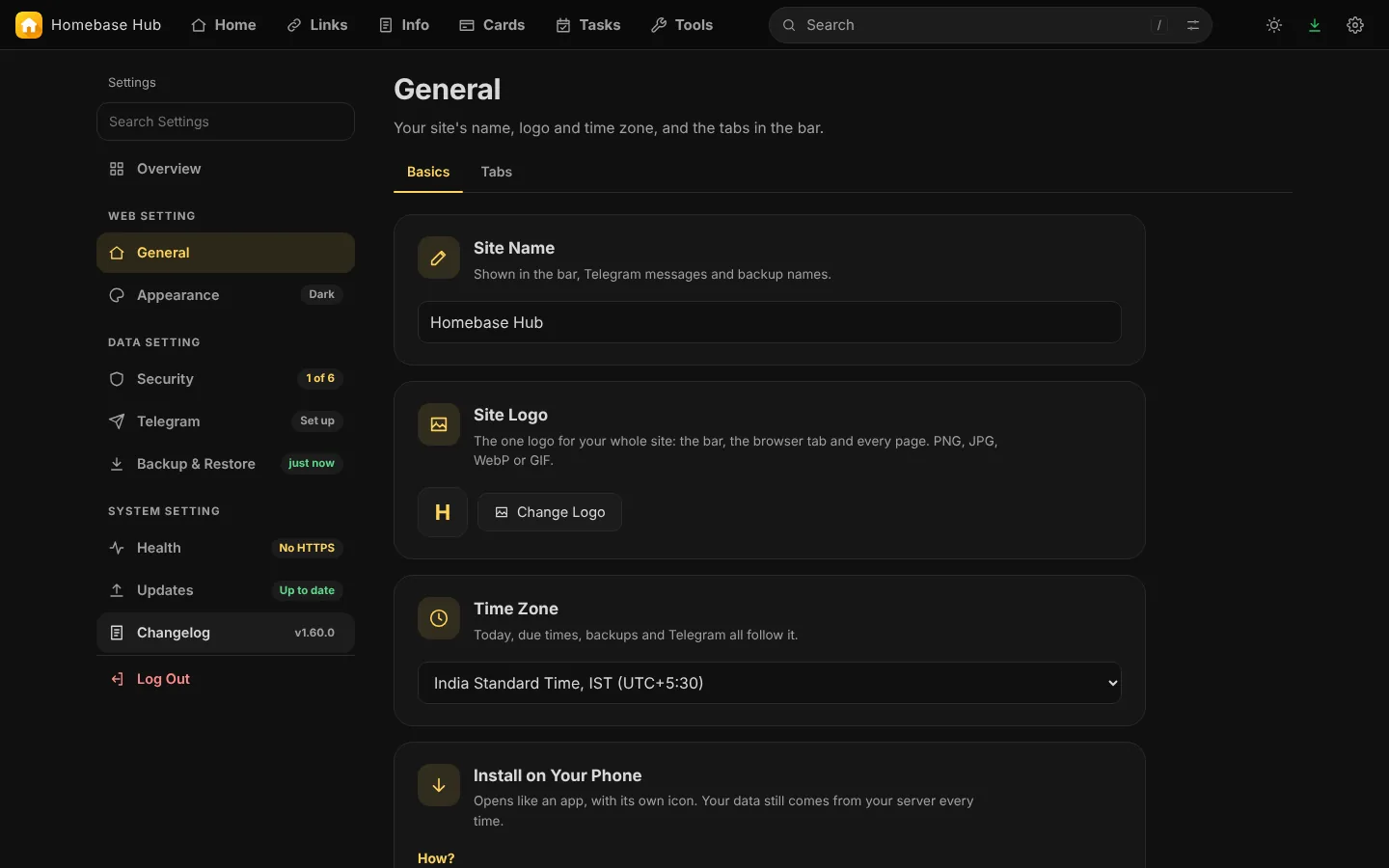Open the Changelog in the sidebar
Viewport: 1389px width, 868px height.
point(226,633)
